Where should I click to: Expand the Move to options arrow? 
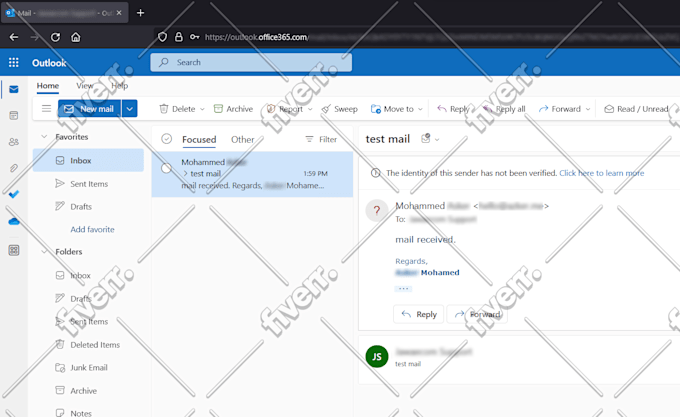(x=420, y=109)
